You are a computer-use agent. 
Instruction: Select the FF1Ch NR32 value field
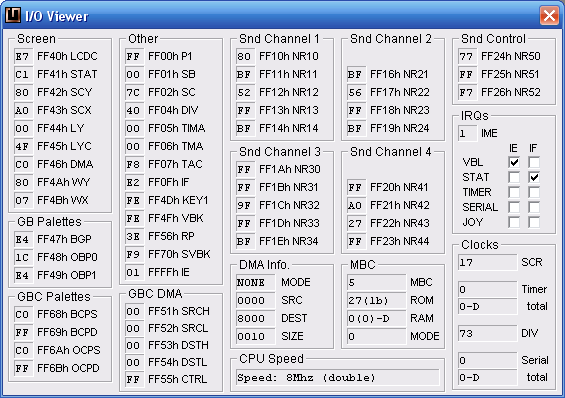tap(245, 205)
